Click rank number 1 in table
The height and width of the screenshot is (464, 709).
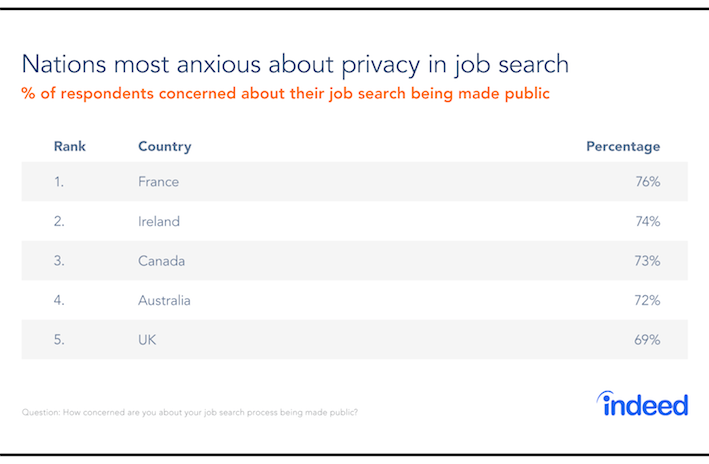59,182
